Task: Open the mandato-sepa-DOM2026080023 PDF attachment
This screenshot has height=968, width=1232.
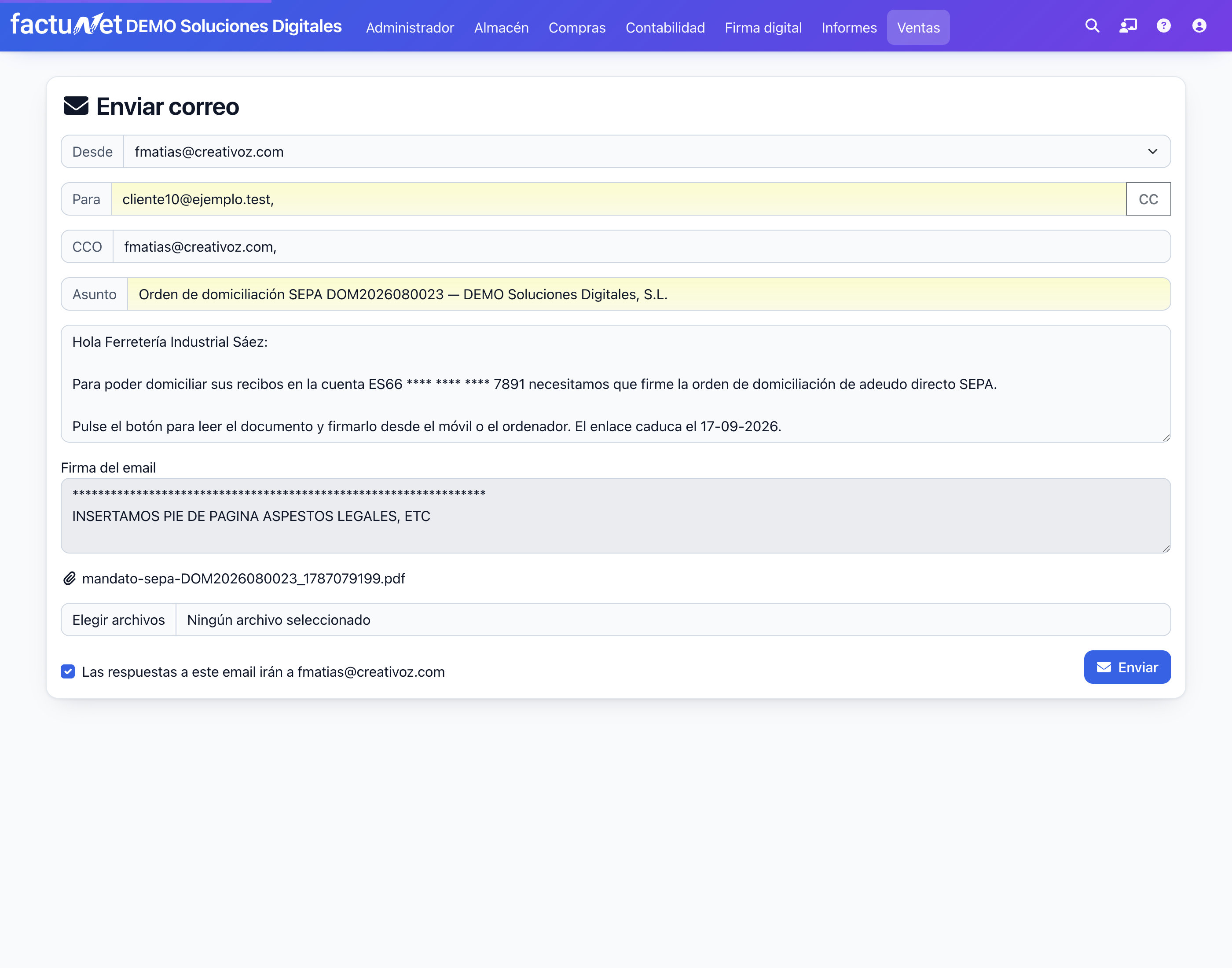Action: click(x=243, y=578)
